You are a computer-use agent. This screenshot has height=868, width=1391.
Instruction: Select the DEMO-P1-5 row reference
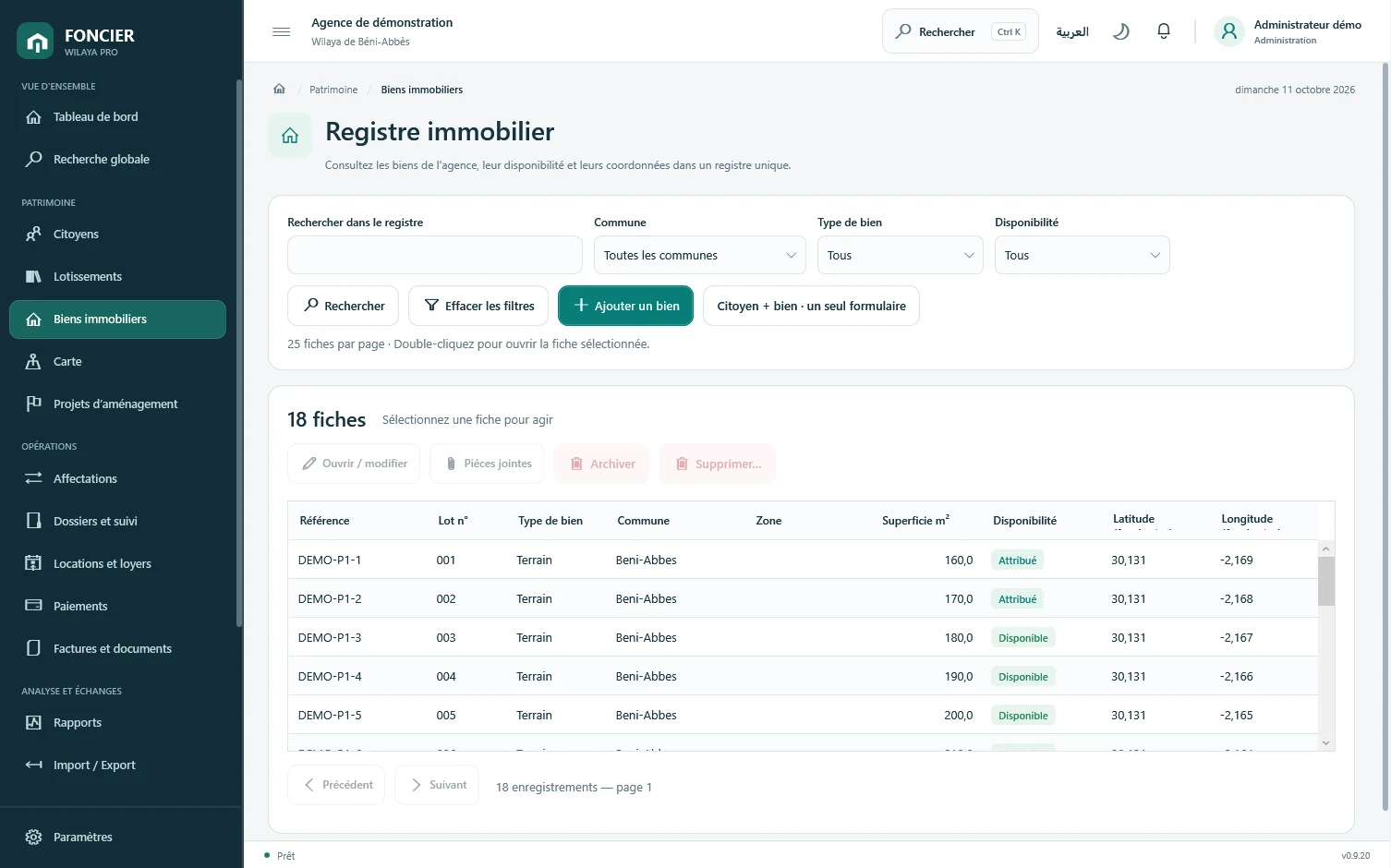coord(330,716)
